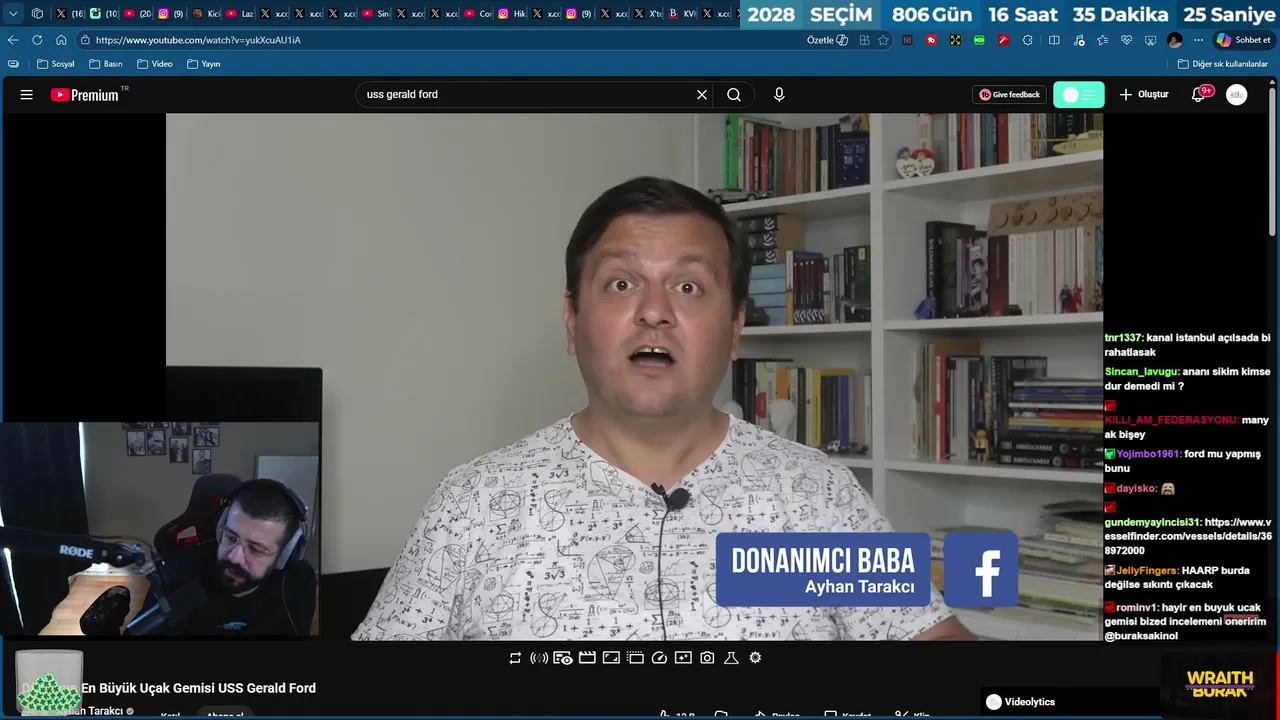Image resolution: width=1280 pixels, height=720 pixels.
Task: Switch to the X (16) tab
Action: tap(70, 14)
